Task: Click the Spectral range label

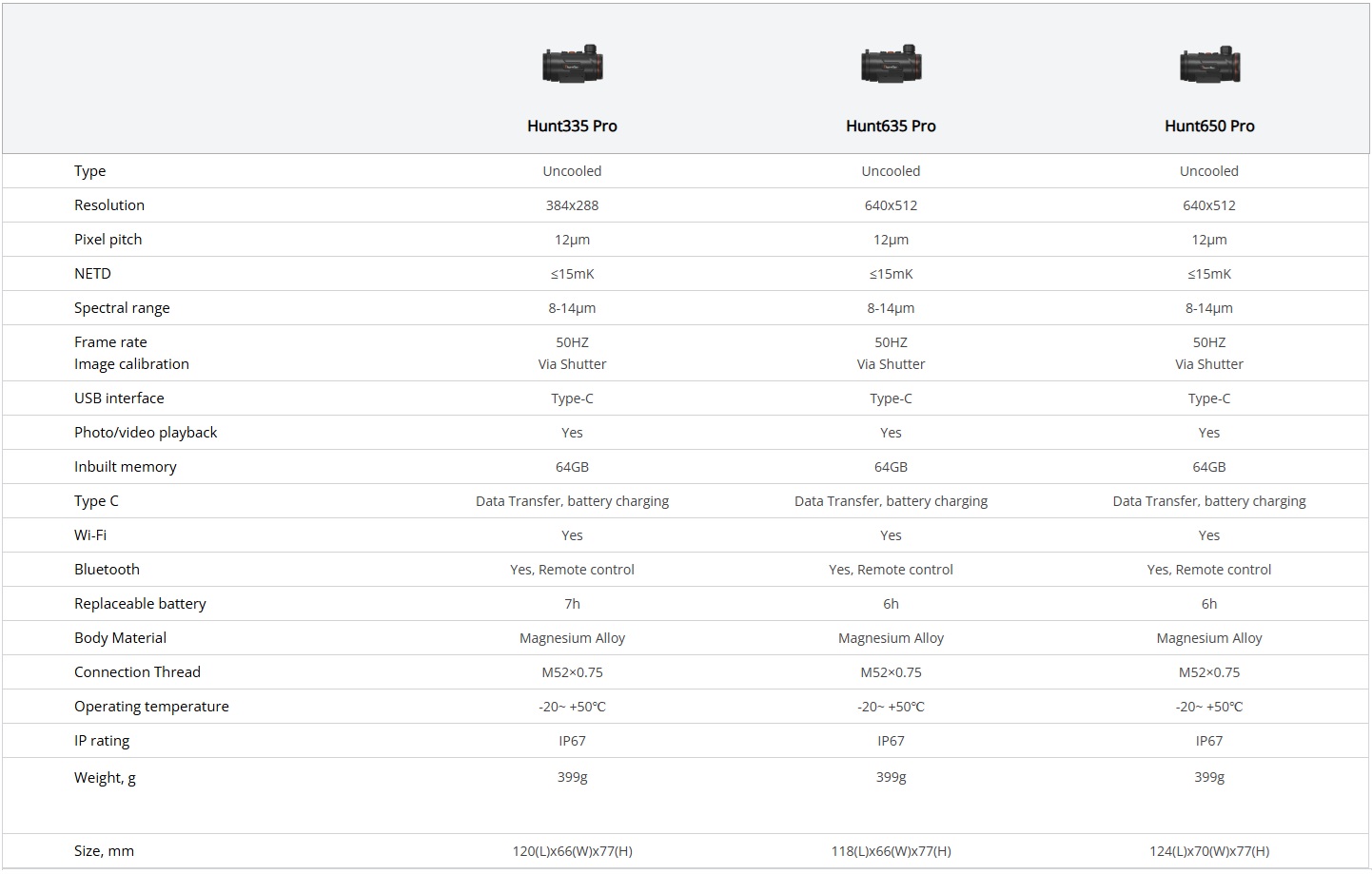Action: (122, 308)
